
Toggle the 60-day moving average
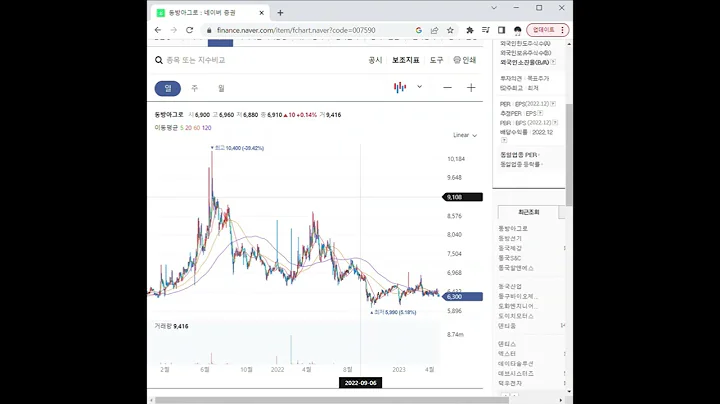point(197,128)
